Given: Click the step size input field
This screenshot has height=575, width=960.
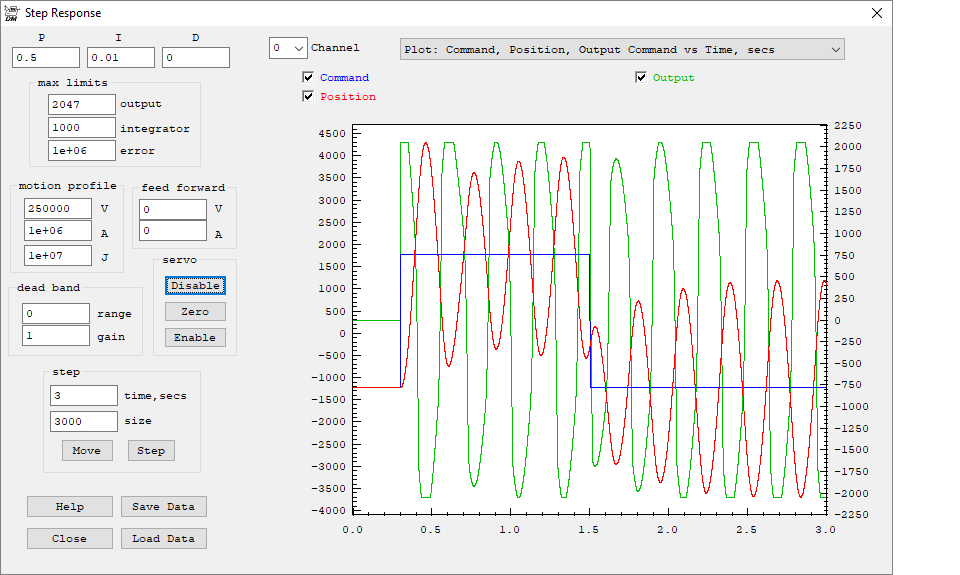Looking at the screenshot, I should click(x=83, y=421).
